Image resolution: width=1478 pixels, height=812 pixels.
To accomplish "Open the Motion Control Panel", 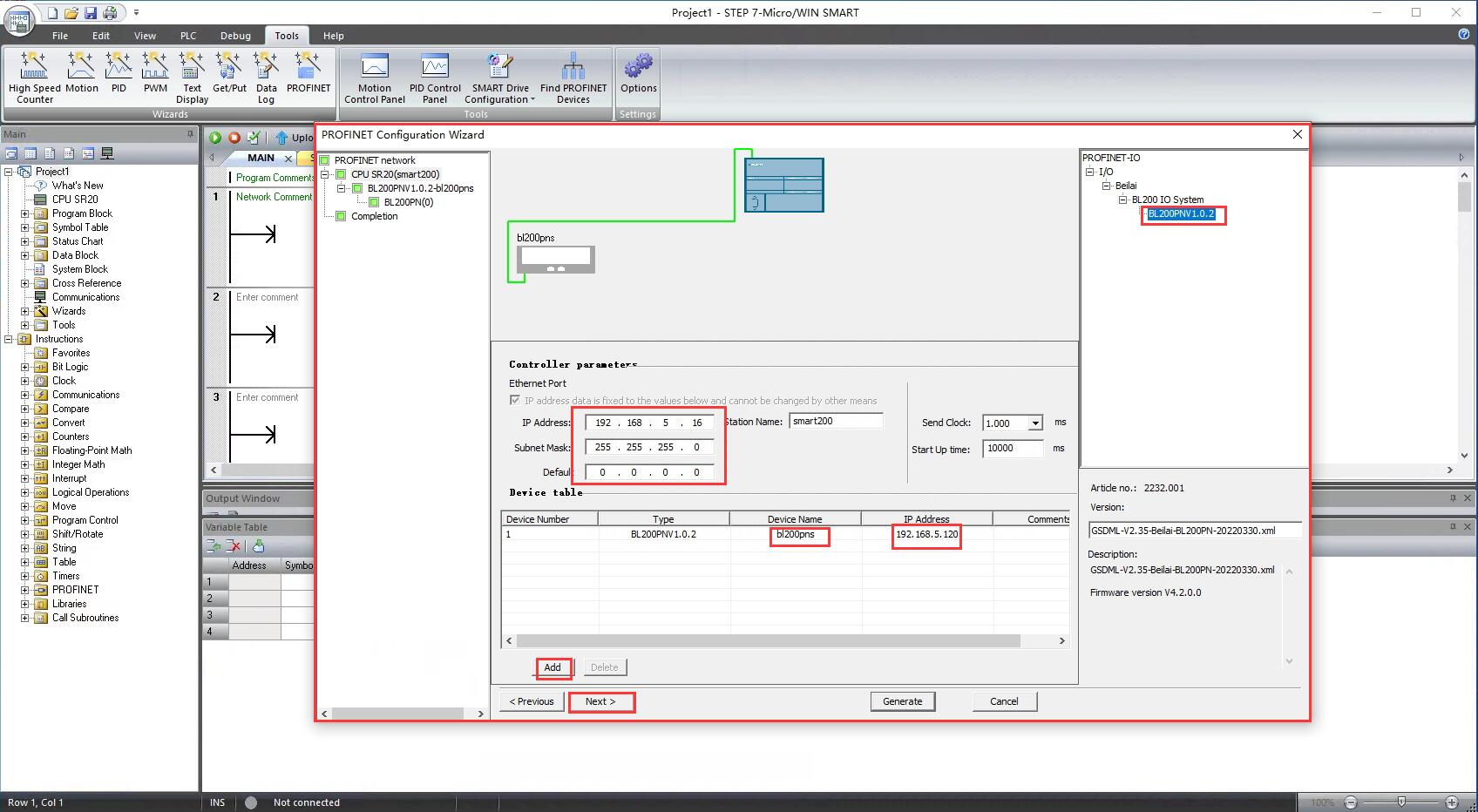I will [x=375, y=78].
